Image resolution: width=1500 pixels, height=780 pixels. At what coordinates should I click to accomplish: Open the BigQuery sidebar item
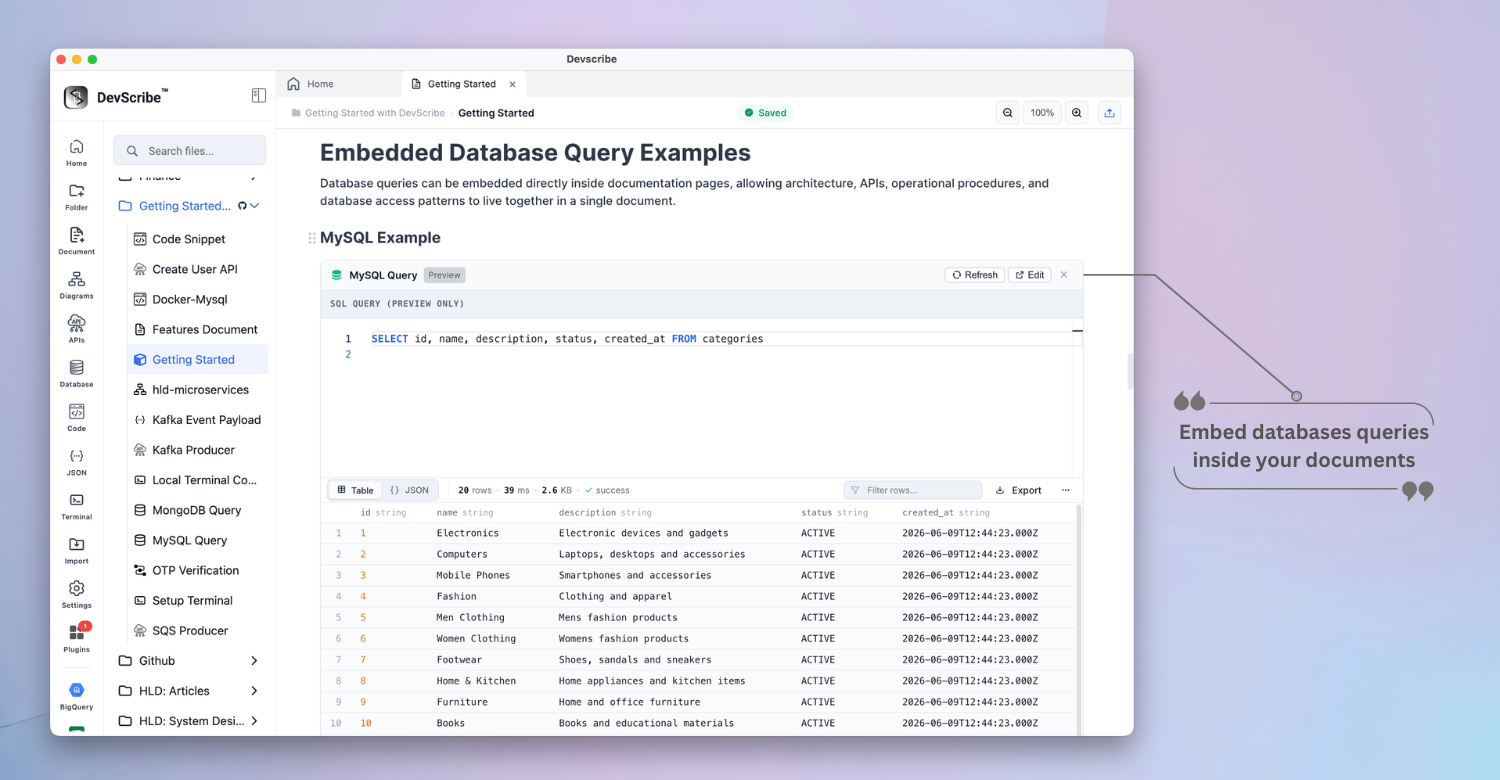pyautogui.click(x=76, y=695)
